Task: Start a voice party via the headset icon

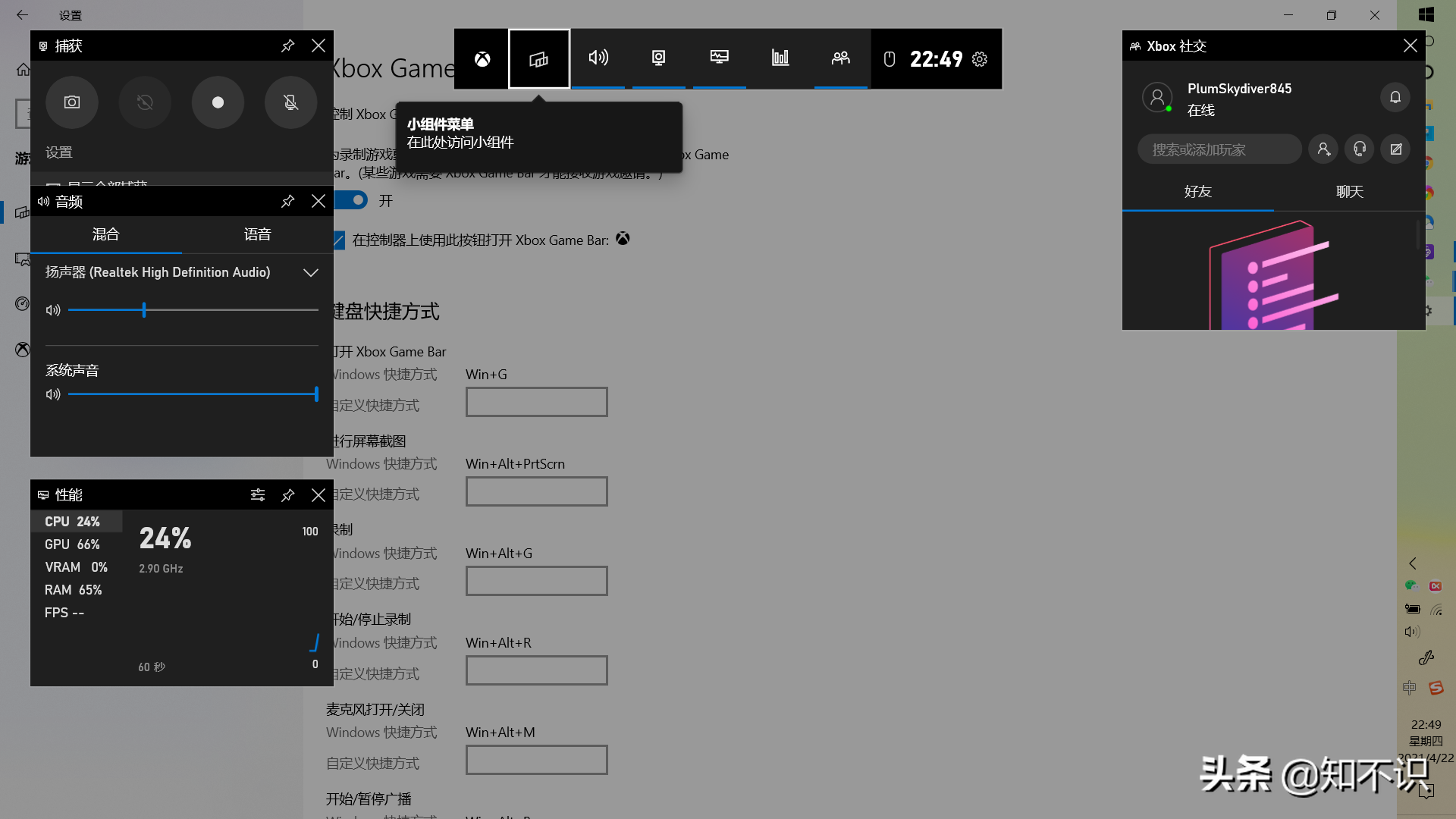Action: click(1359, 149)
